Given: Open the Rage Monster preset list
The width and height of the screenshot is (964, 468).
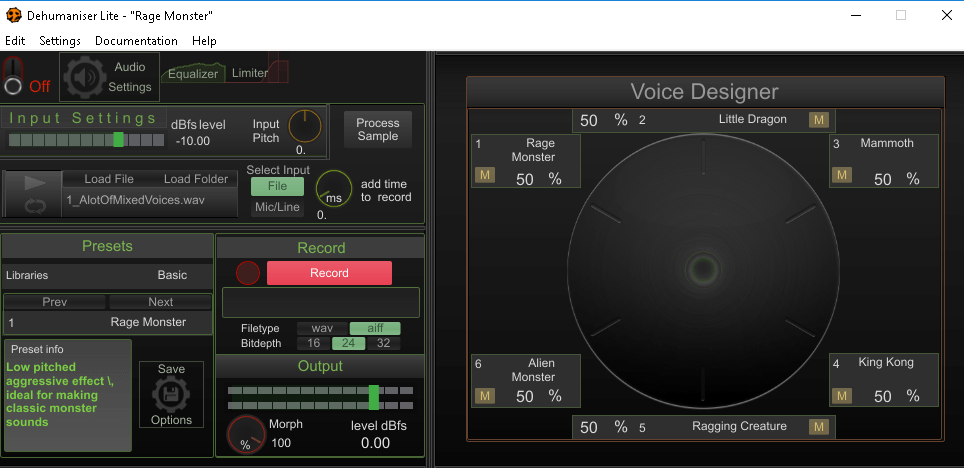Looking at the screenshot, I should click(x=108, y=322).
